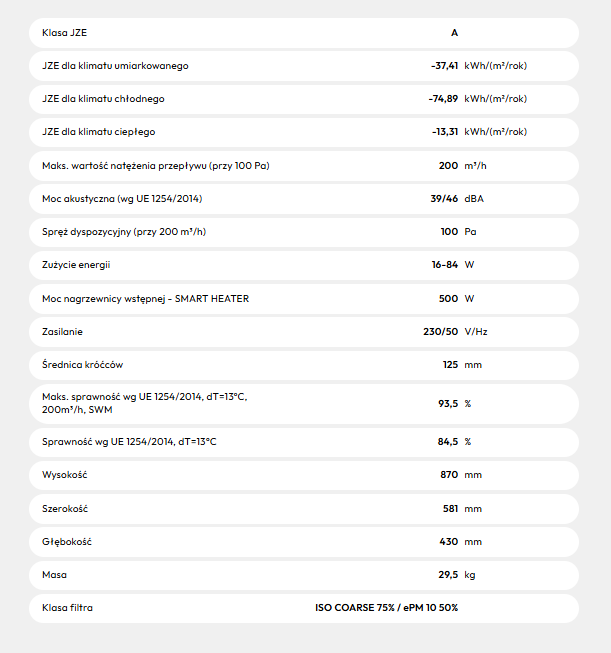This screenshot has width=611, height=653.
Task: Click the Średnica króćców row label
Action: point(82,365)
